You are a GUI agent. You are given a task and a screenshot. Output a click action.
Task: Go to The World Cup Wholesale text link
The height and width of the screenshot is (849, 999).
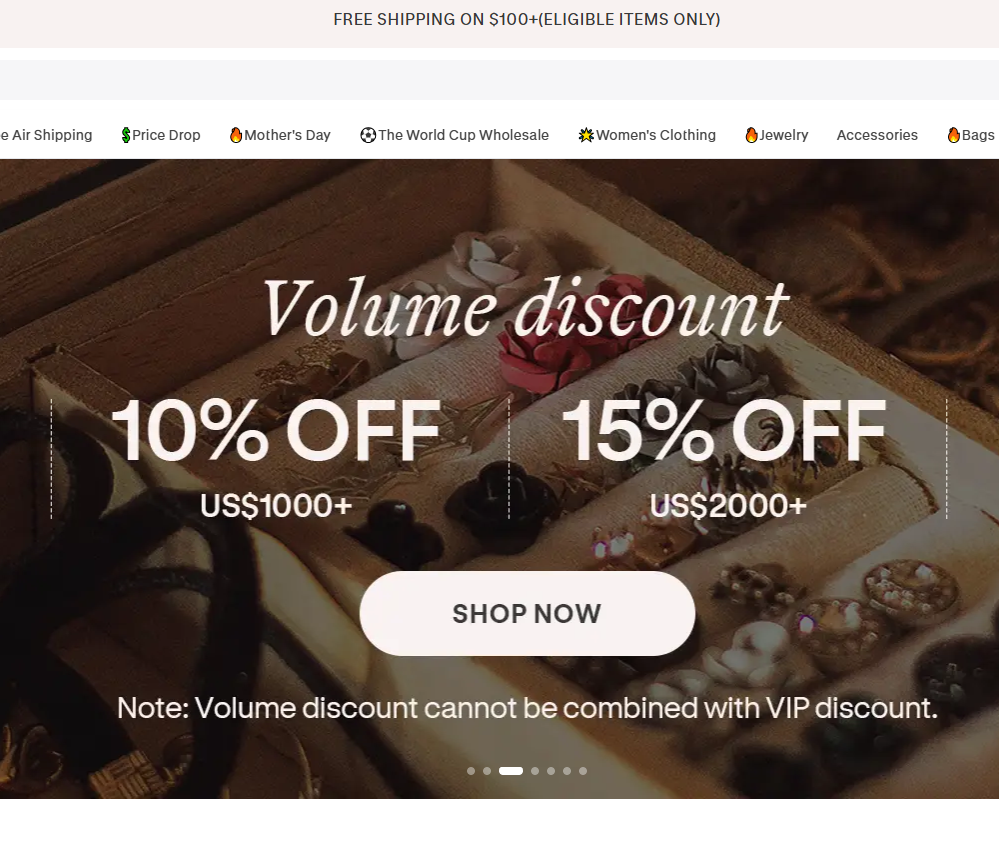[463, 135]
